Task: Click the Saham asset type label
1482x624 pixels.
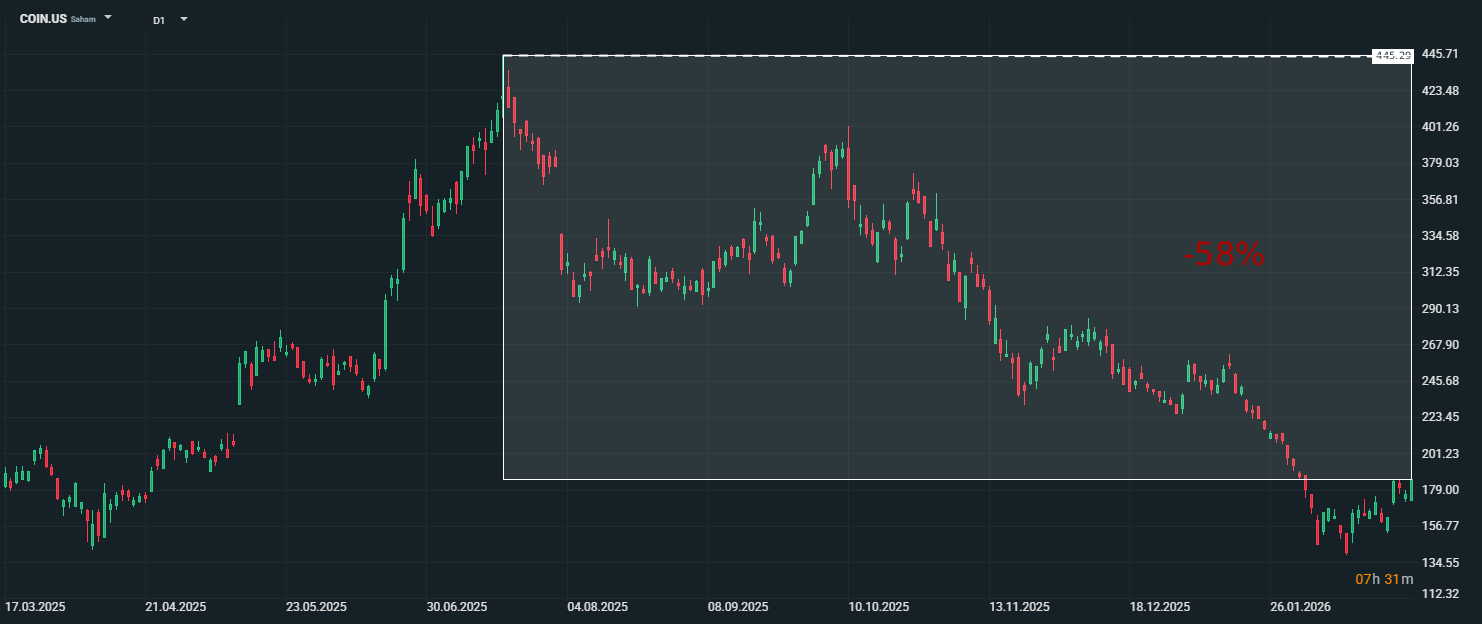Action: tap(84, 20)
